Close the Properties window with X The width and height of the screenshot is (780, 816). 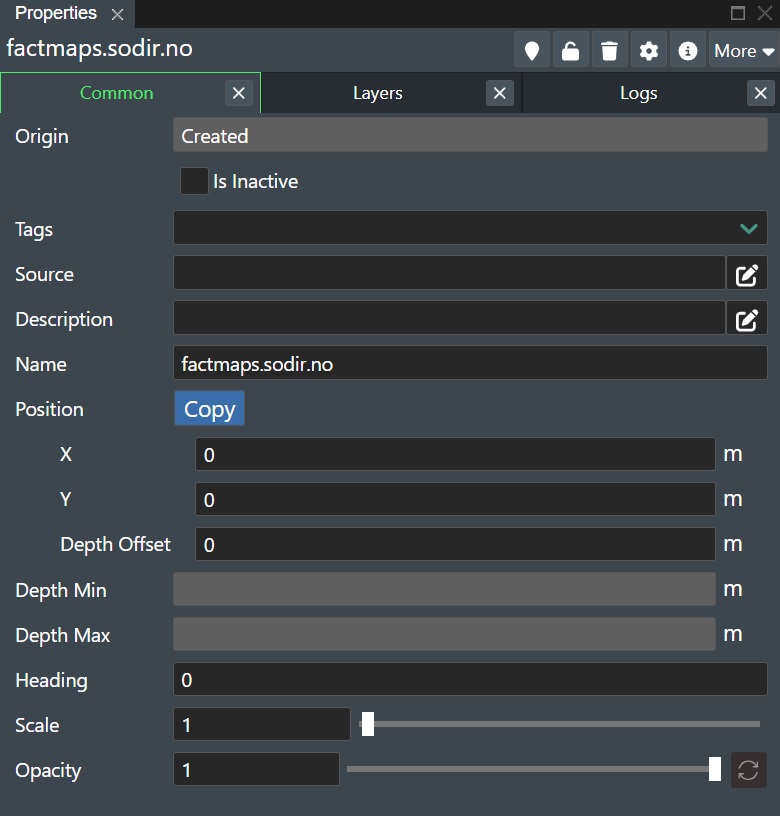[765, 13]
